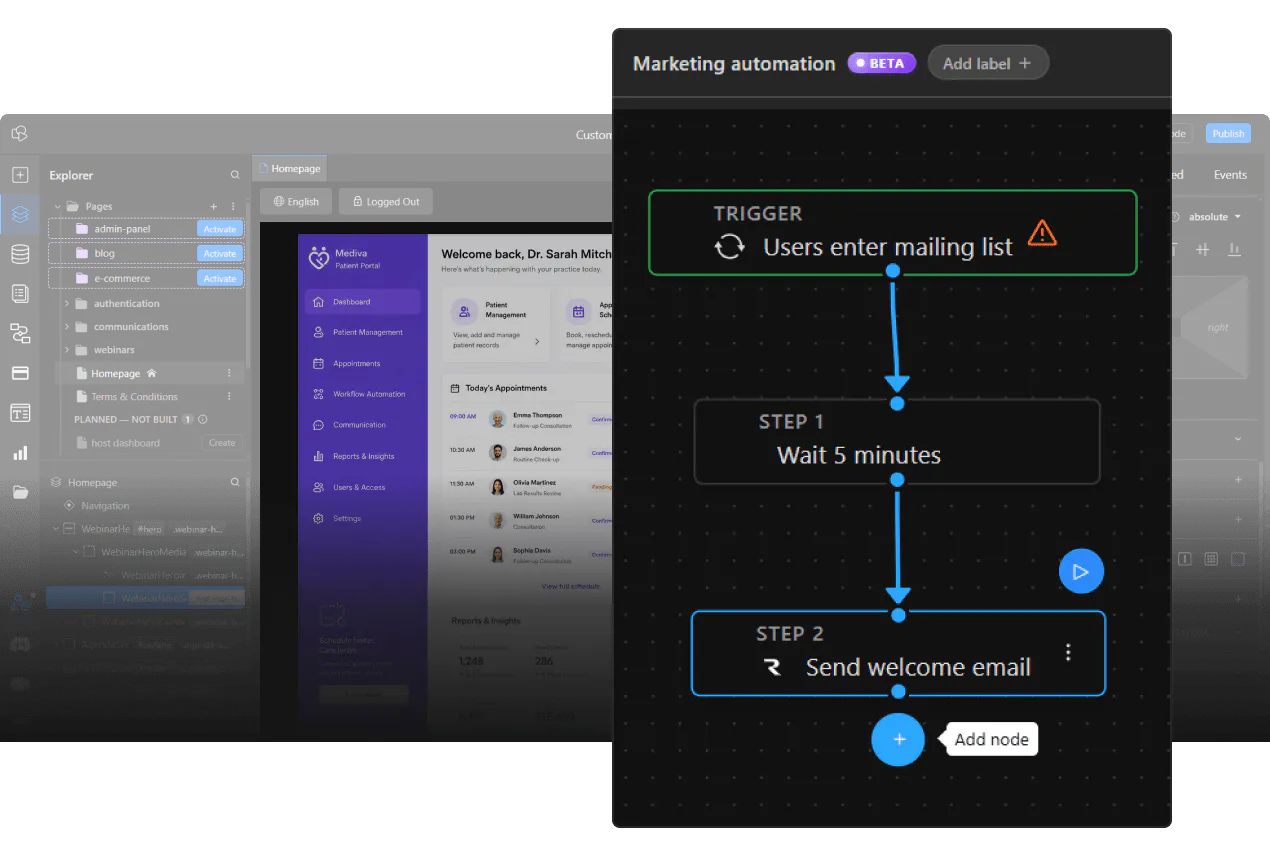Collapse the WebinarHeroMedia layer

75,552
